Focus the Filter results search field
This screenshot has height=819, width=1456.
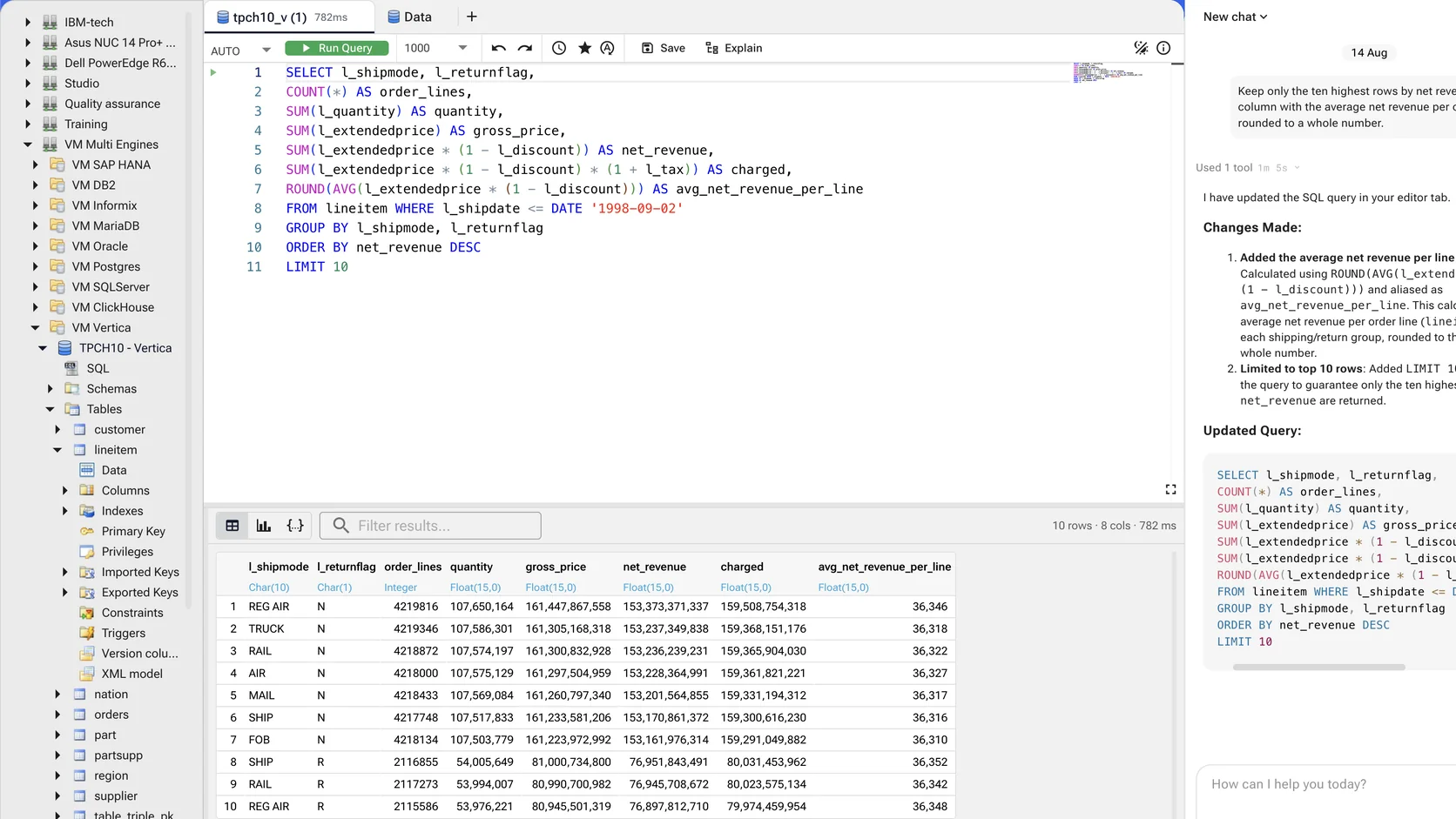point(430,526)
